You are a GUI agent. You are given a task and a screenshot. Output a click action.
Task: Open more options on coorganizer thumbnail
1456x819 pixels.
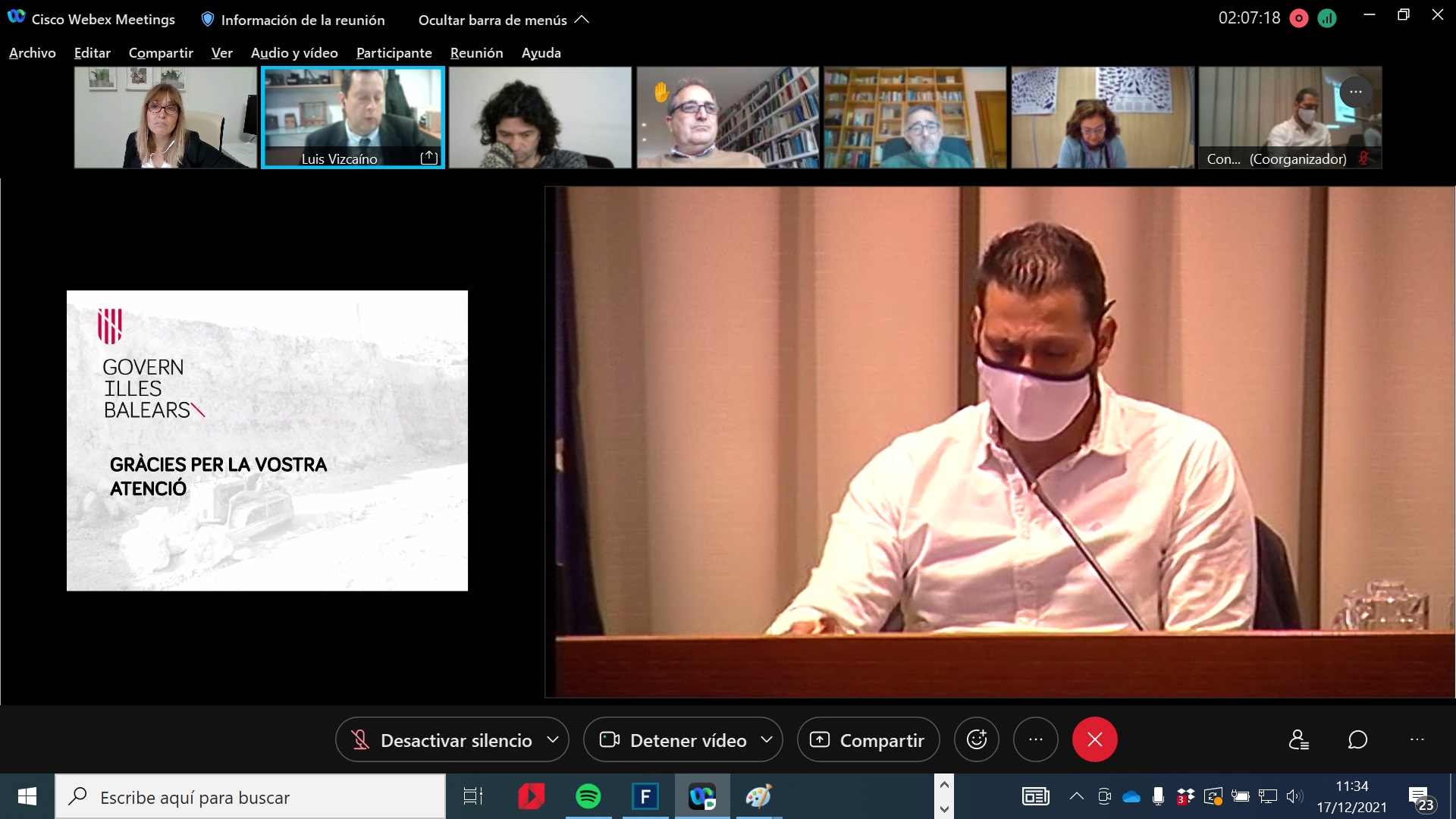1355,92
